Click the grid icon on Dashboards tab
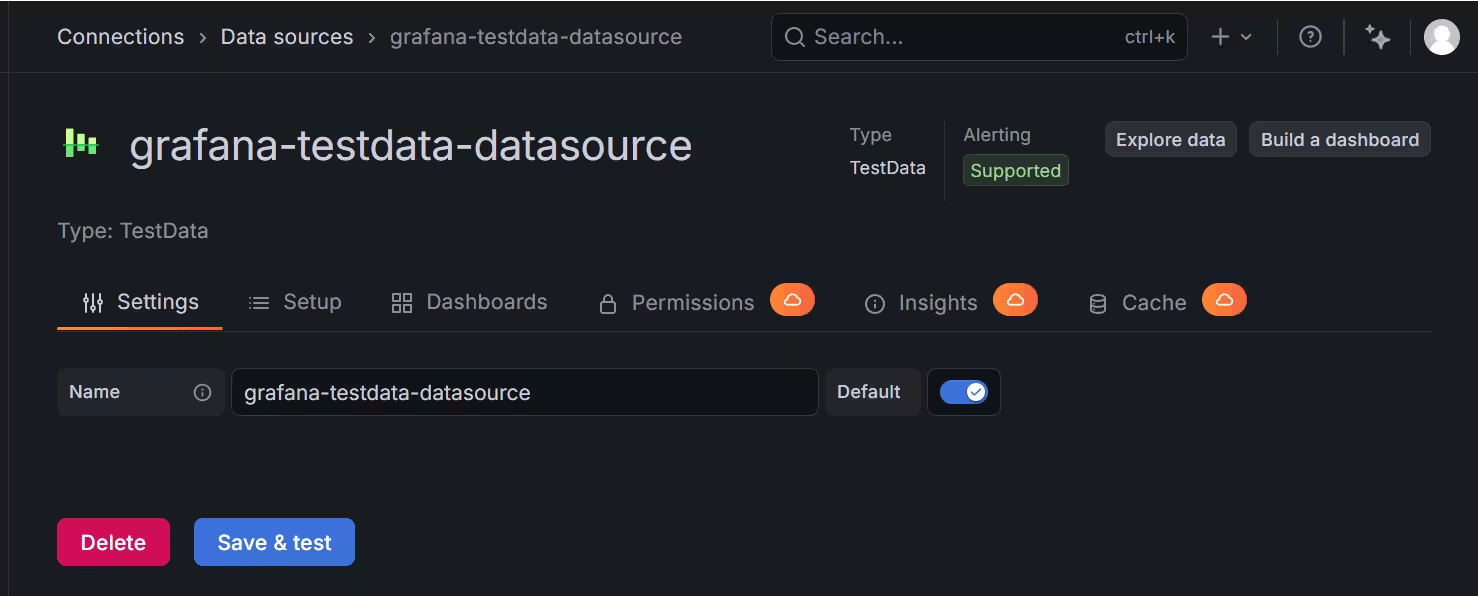The image size is (1478, 596). [x=402, y=303]
